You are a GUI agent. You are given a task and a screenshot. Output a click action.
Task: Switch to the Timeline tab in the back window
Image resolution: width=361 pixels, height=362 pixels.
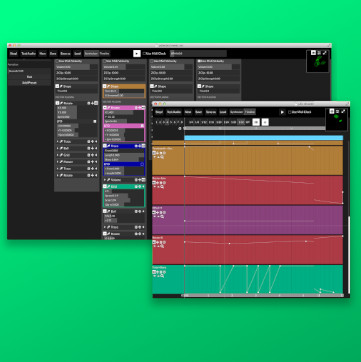tap(104, 54)
